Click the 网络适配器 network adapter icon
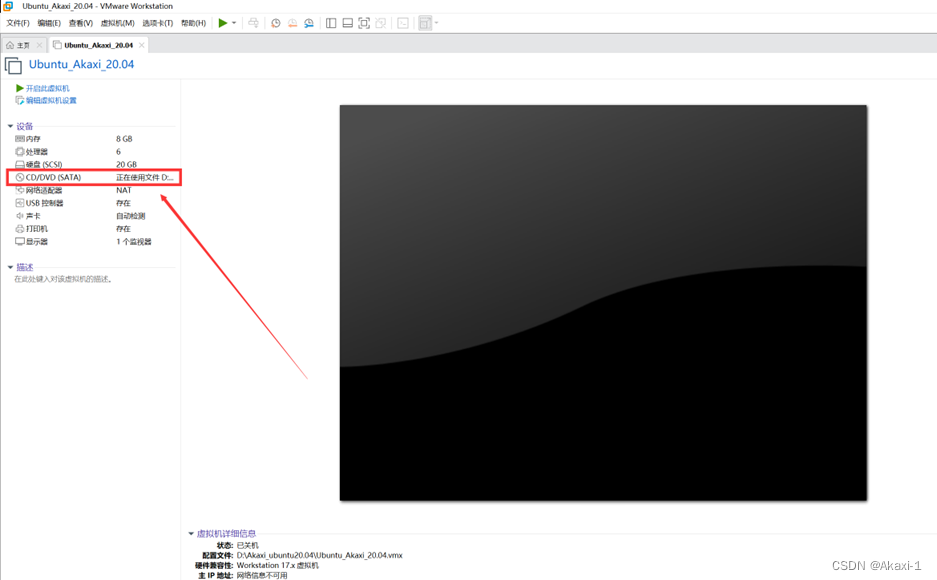The image size is (937, 580). tap(20, 190)
